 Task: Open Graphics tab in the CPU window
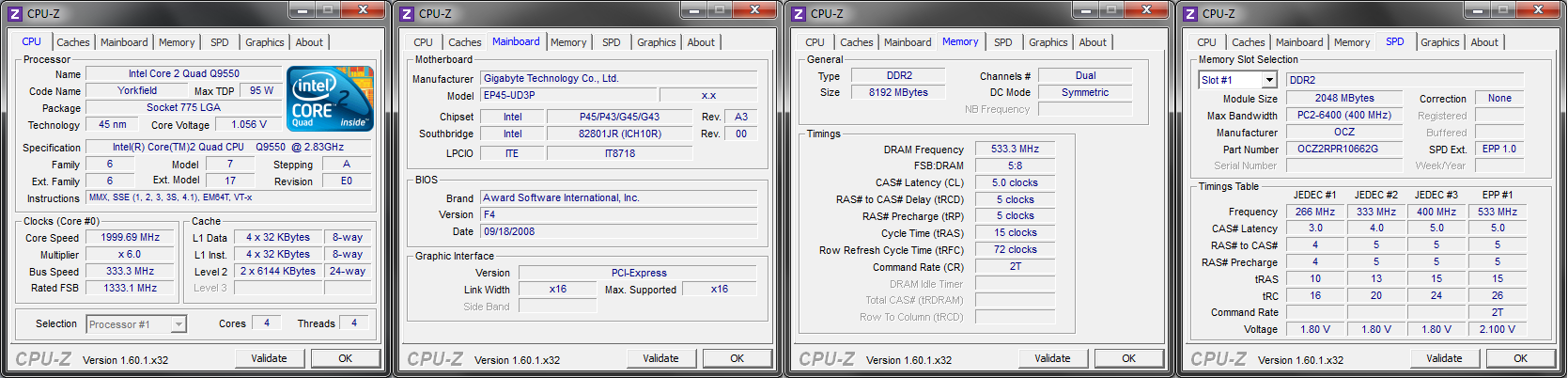(265, 42)
